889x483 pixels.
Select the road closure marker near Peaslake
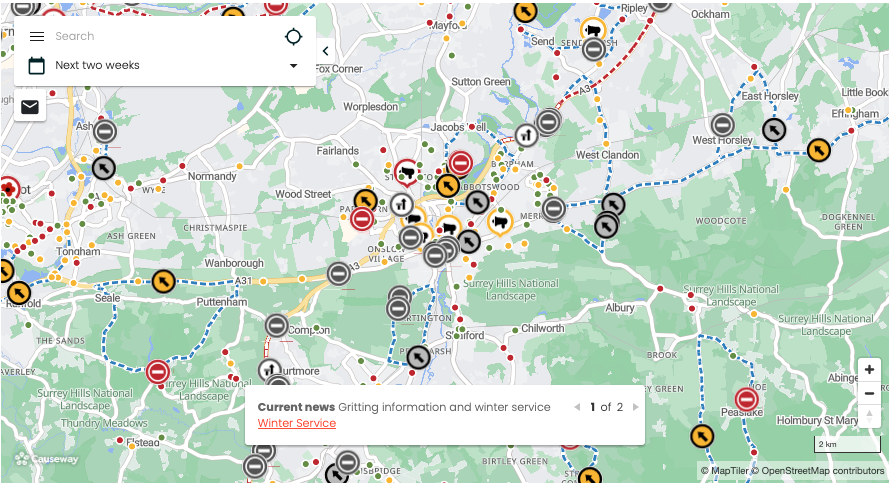pyautogui.click(x=747, y=400)
